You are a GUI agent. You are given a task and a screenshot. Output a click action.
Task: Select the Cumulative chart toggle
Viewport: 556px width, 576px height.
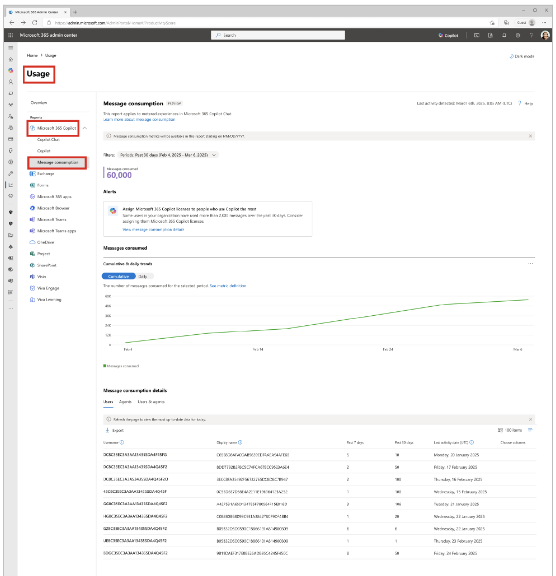click(x=119, y=276)
